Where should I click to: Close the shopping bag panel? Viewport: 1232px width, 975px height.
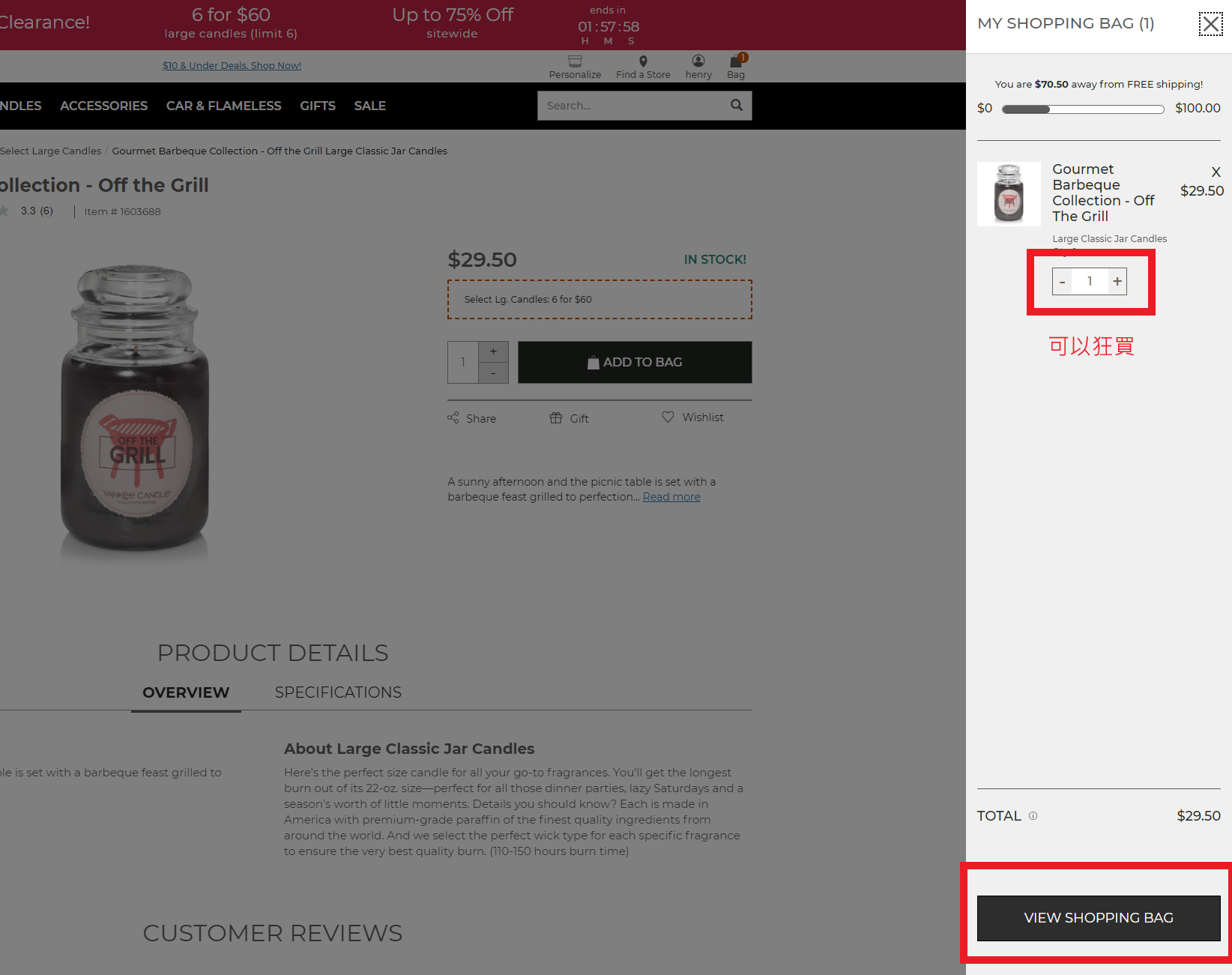click(x=1210, y=24)
